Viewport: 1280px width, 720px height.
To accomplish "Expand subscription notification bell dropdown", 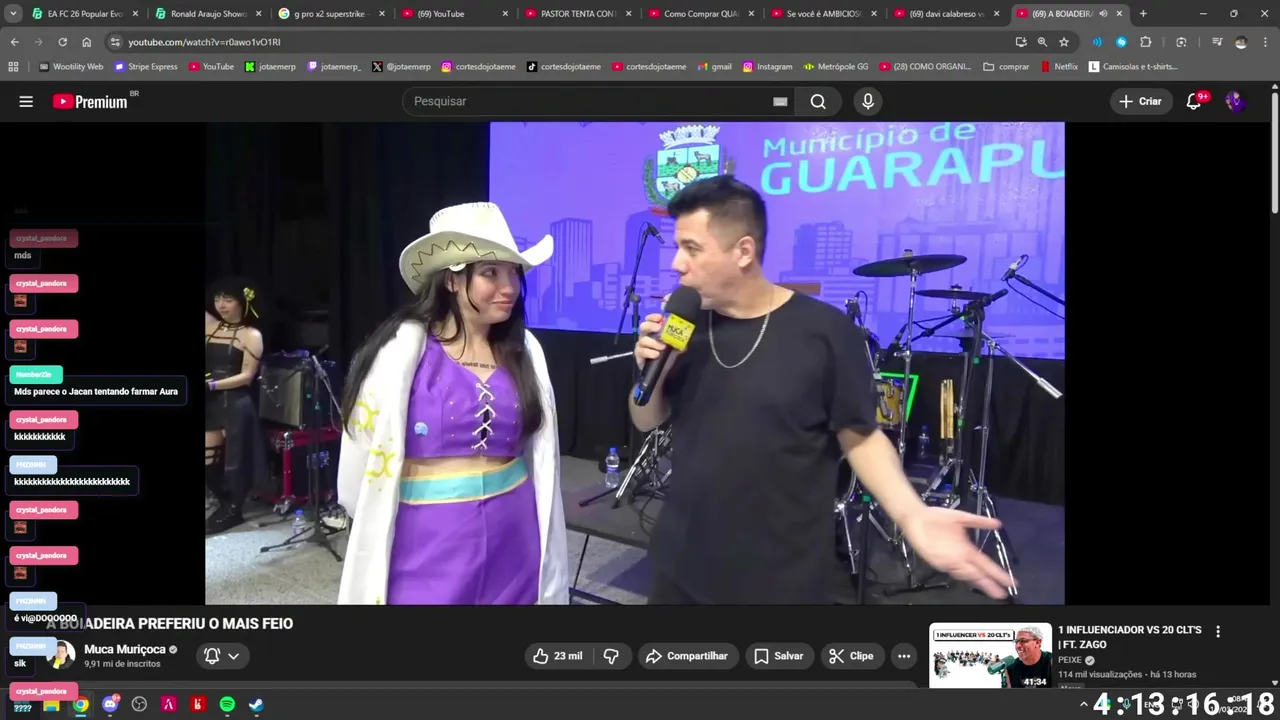I will (x=222, y=656).
